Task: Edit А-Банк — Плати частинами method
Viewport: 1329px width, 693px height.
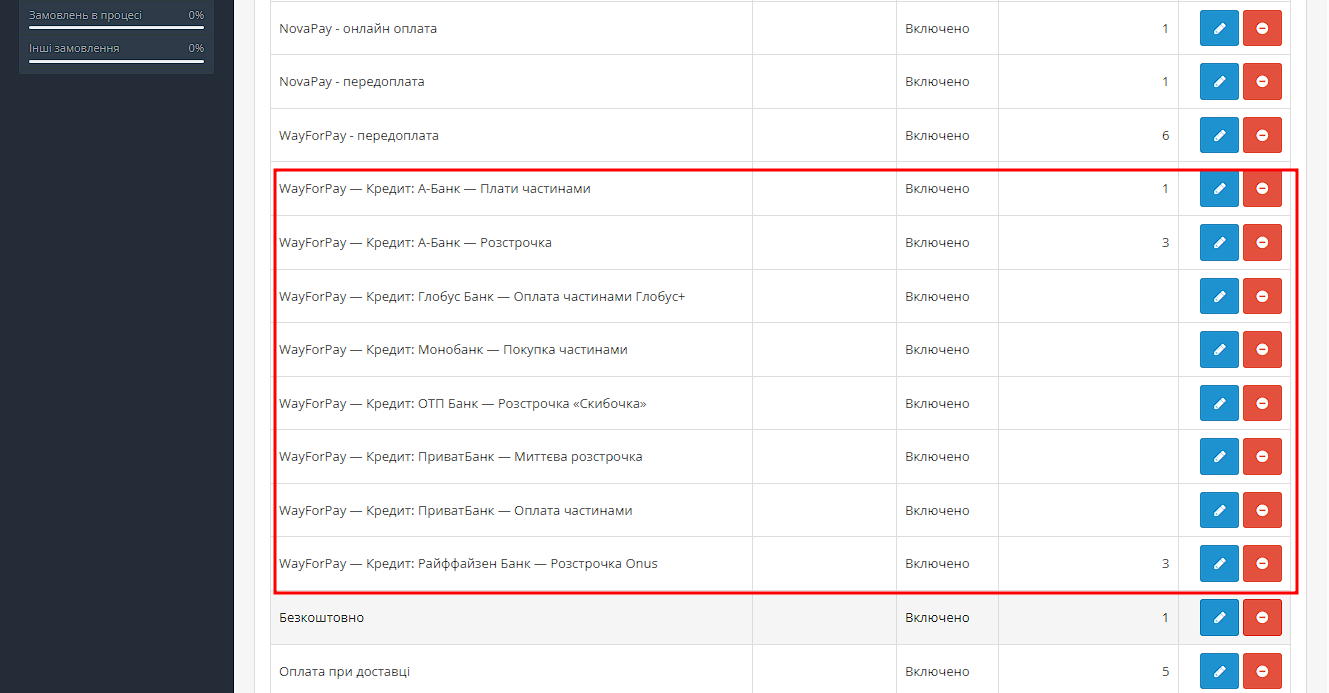Action: click(x=1219, y=189)
